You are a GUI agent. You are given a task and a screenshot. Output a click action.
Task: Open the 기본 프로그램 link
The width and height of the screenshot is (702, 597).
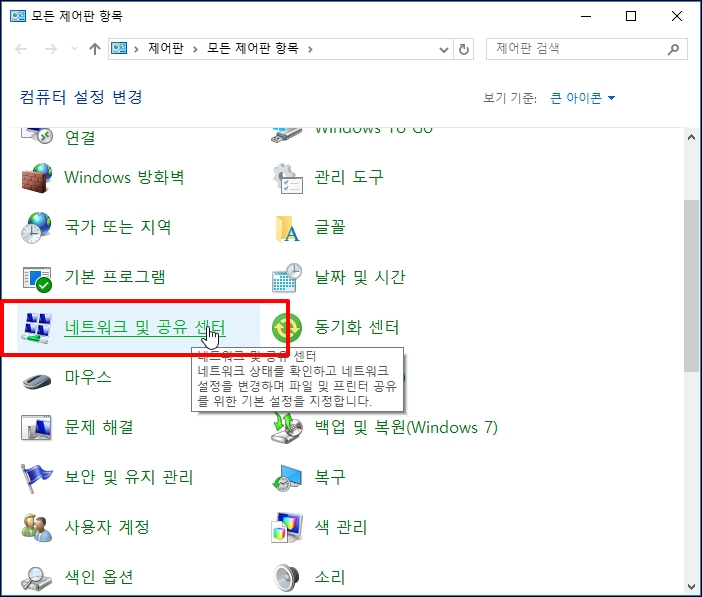click(x=115, y=277)
